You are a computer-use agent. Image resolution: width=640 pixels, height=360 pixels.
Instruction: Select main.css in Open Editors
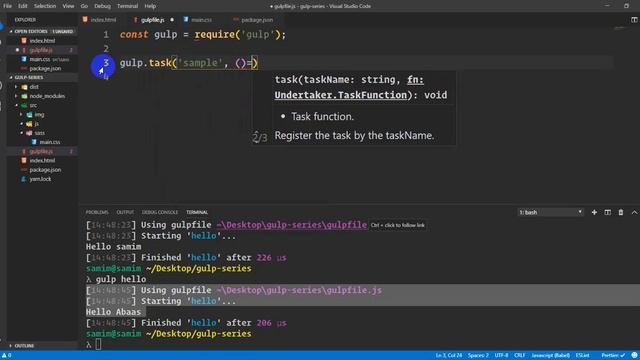pyautogui.click(x=41, y=59)
